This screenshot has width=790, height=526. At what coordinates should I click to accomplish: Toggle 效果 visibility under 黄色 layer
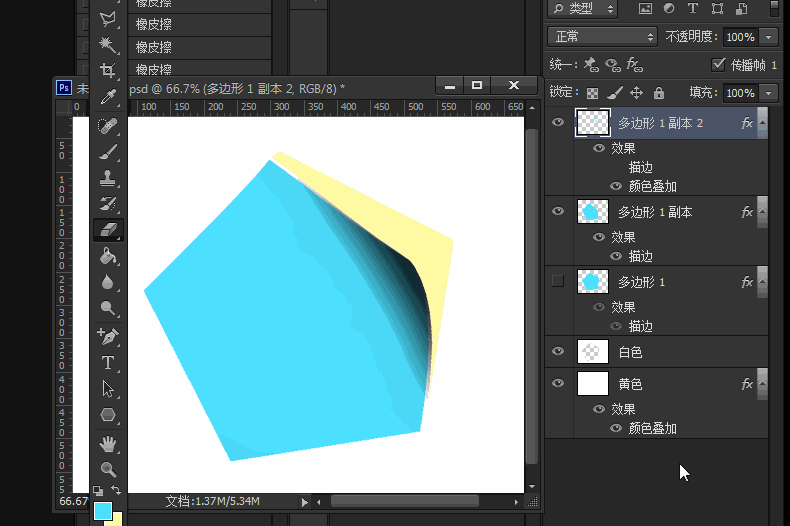[x=599, y=409]
